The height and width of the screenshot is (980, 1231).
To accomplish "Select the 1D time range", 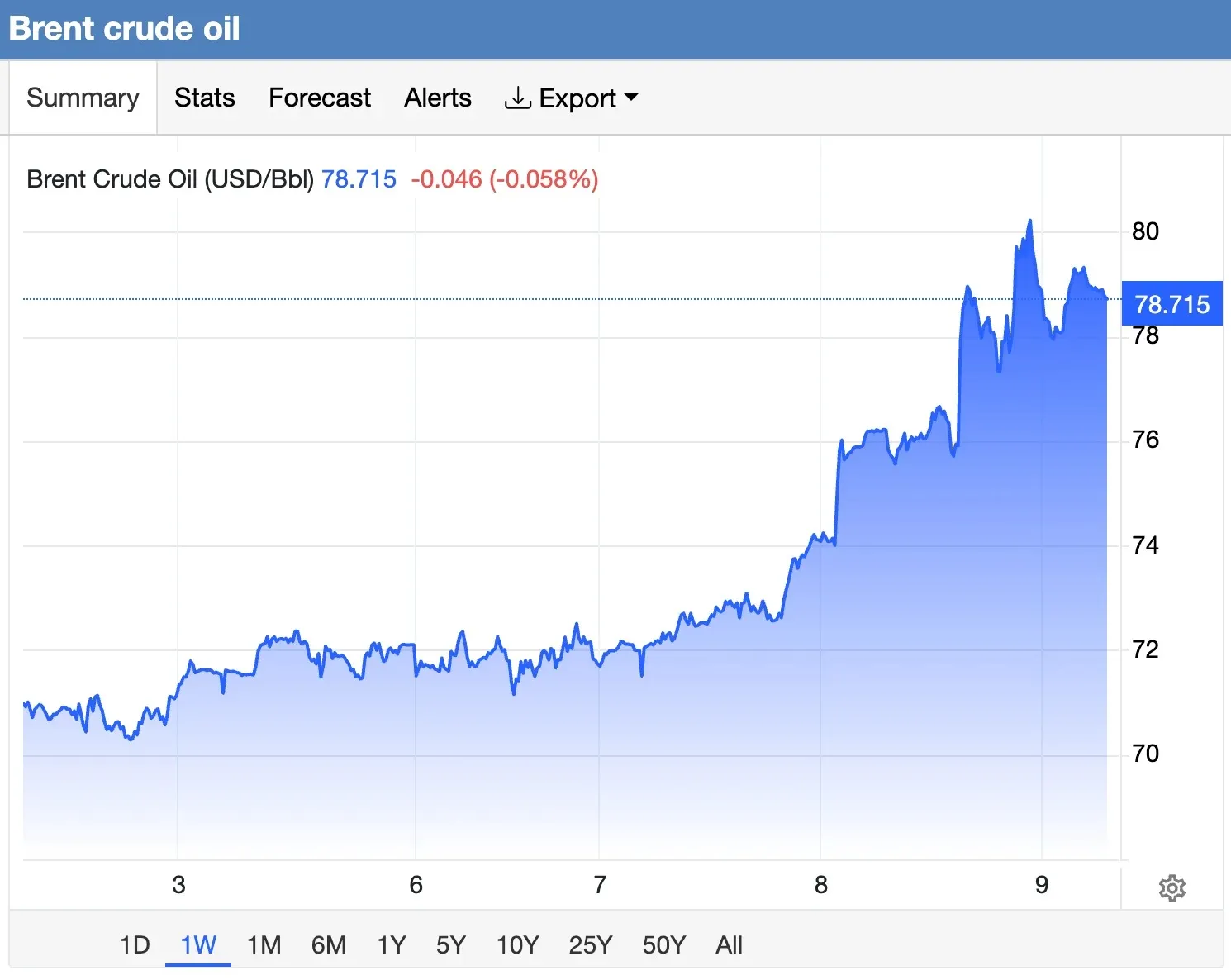I will (x=135, y=944).
